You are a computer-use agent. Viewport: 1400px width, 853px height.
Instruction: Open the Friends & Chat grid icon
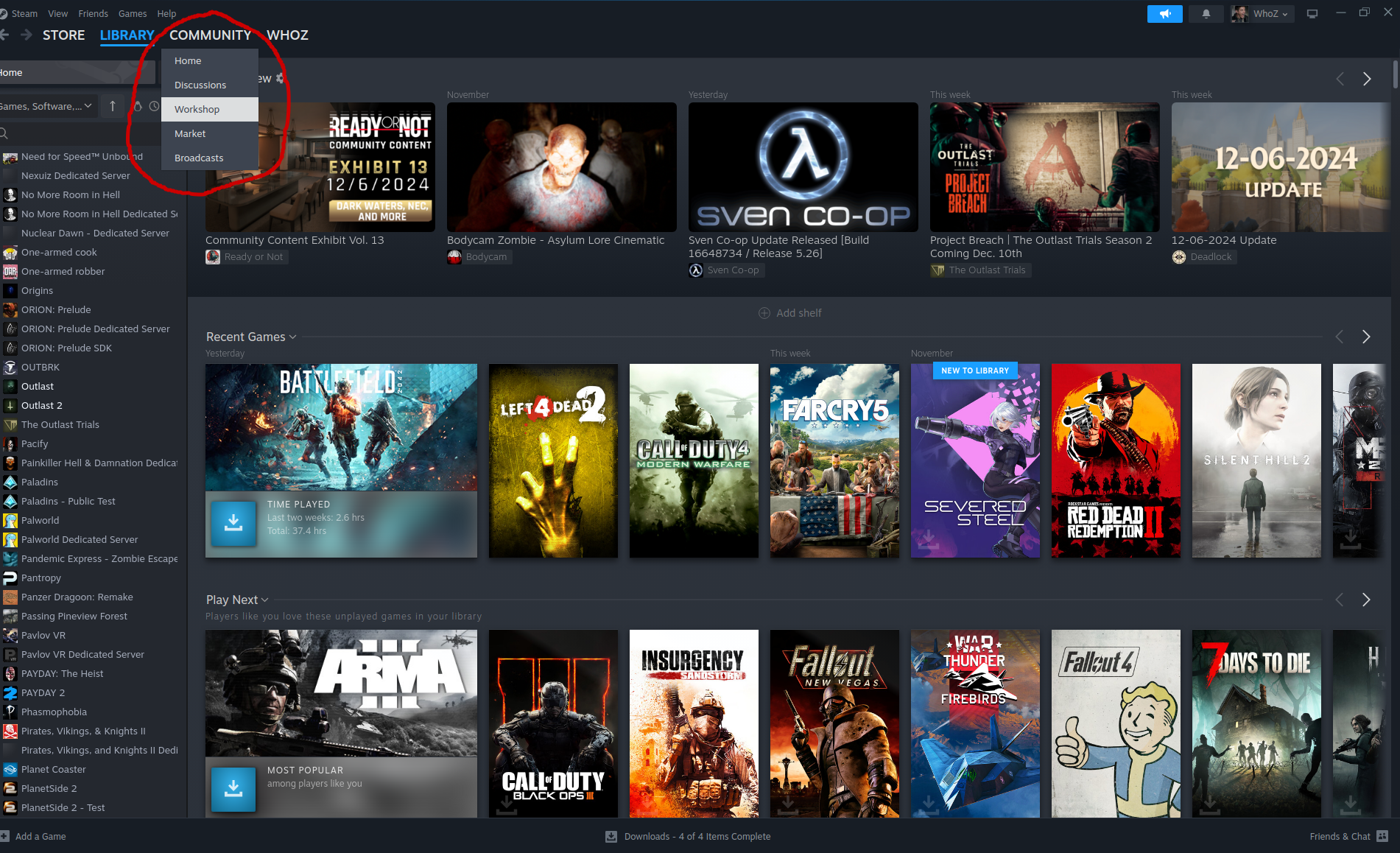click(x=1382, y=836)
